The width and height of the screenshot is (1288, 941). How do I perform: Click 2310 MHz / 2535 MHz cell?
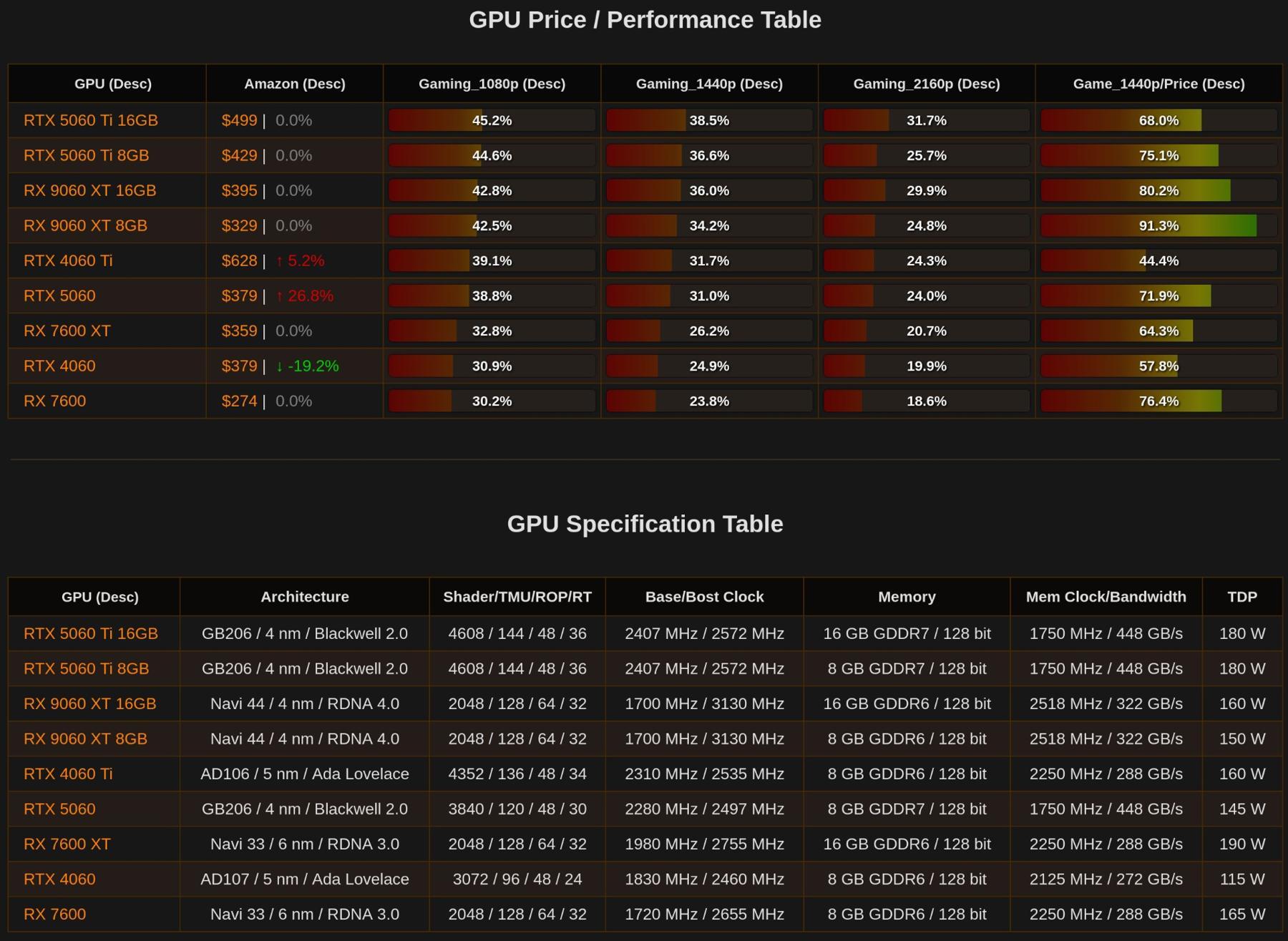(x=704, y=774)
